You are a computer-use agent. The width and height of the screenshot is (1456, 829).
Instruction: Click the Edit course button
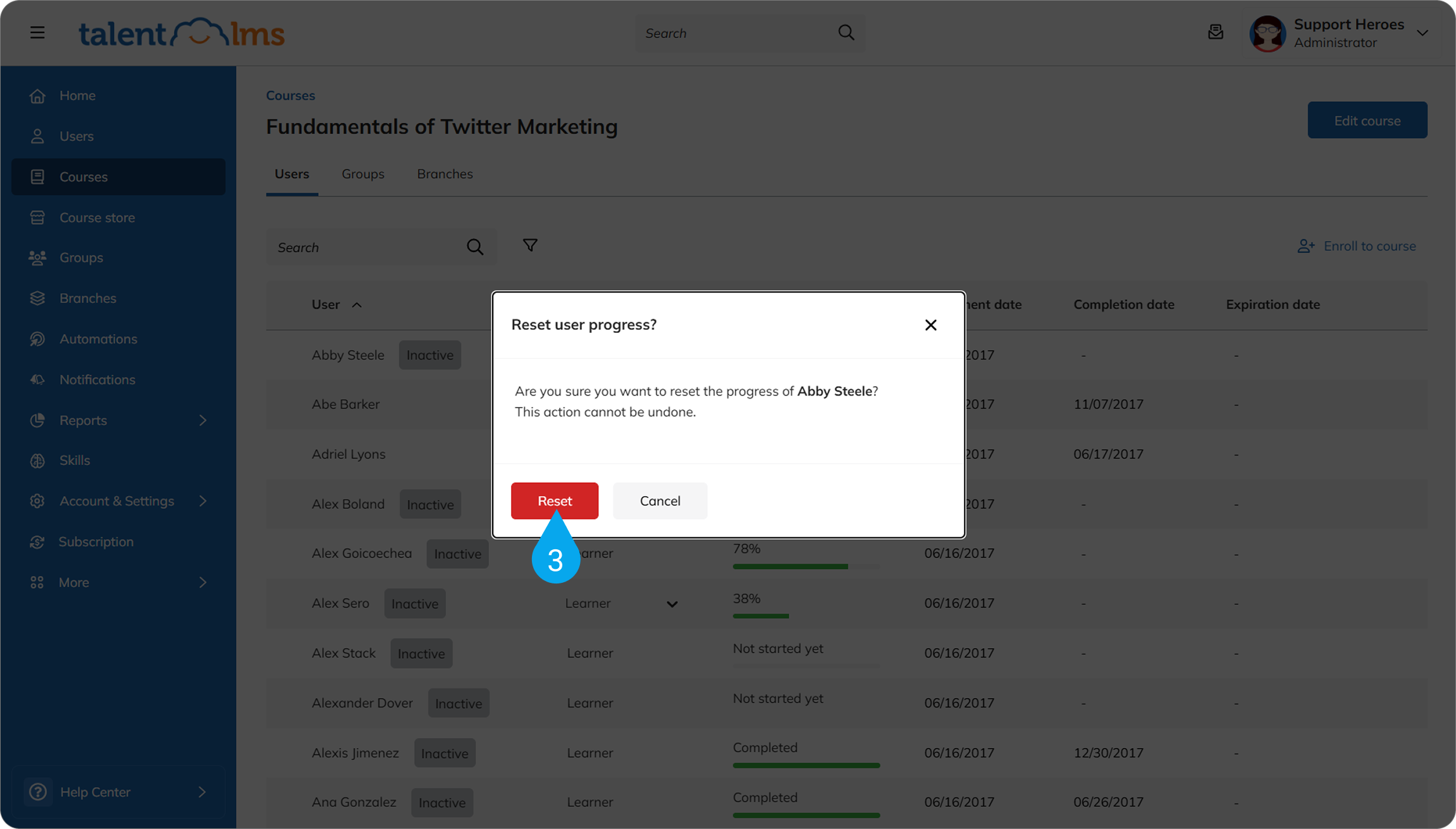(1367, 120)
